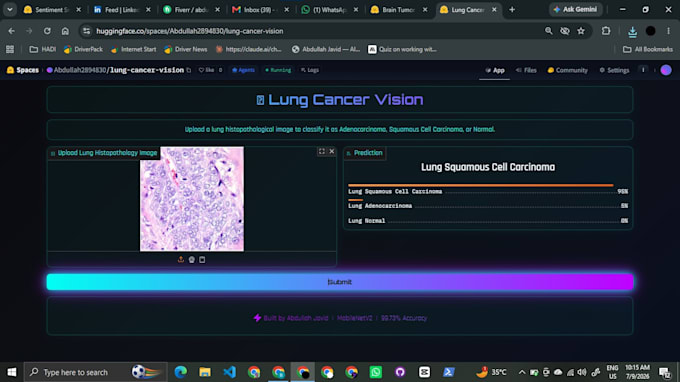Open the Abdullah2894830 profile link
The height and width of the screenshot is (382, 680).
tap(80, 70)
